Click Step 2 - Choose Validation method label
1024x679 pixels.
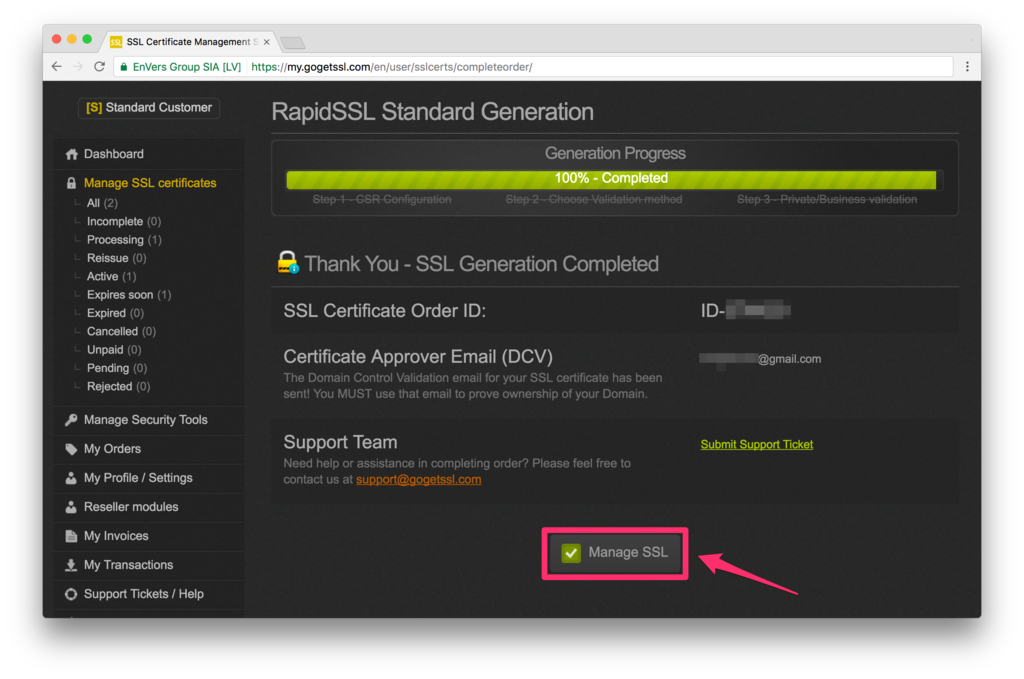point(594,199)
